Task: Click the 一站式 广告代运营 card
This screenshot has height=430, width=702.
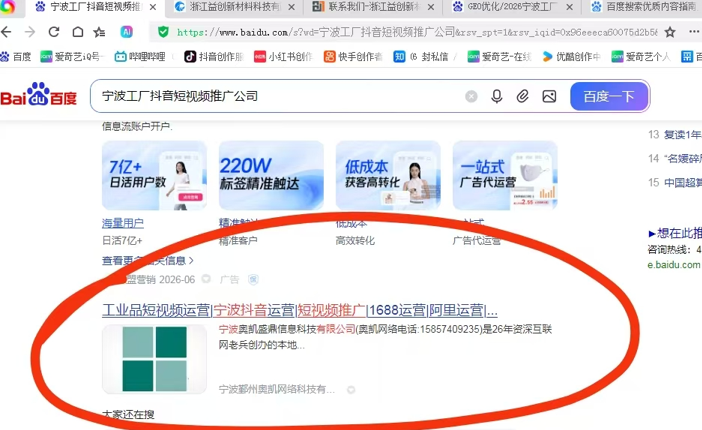Action: point(505,176)
